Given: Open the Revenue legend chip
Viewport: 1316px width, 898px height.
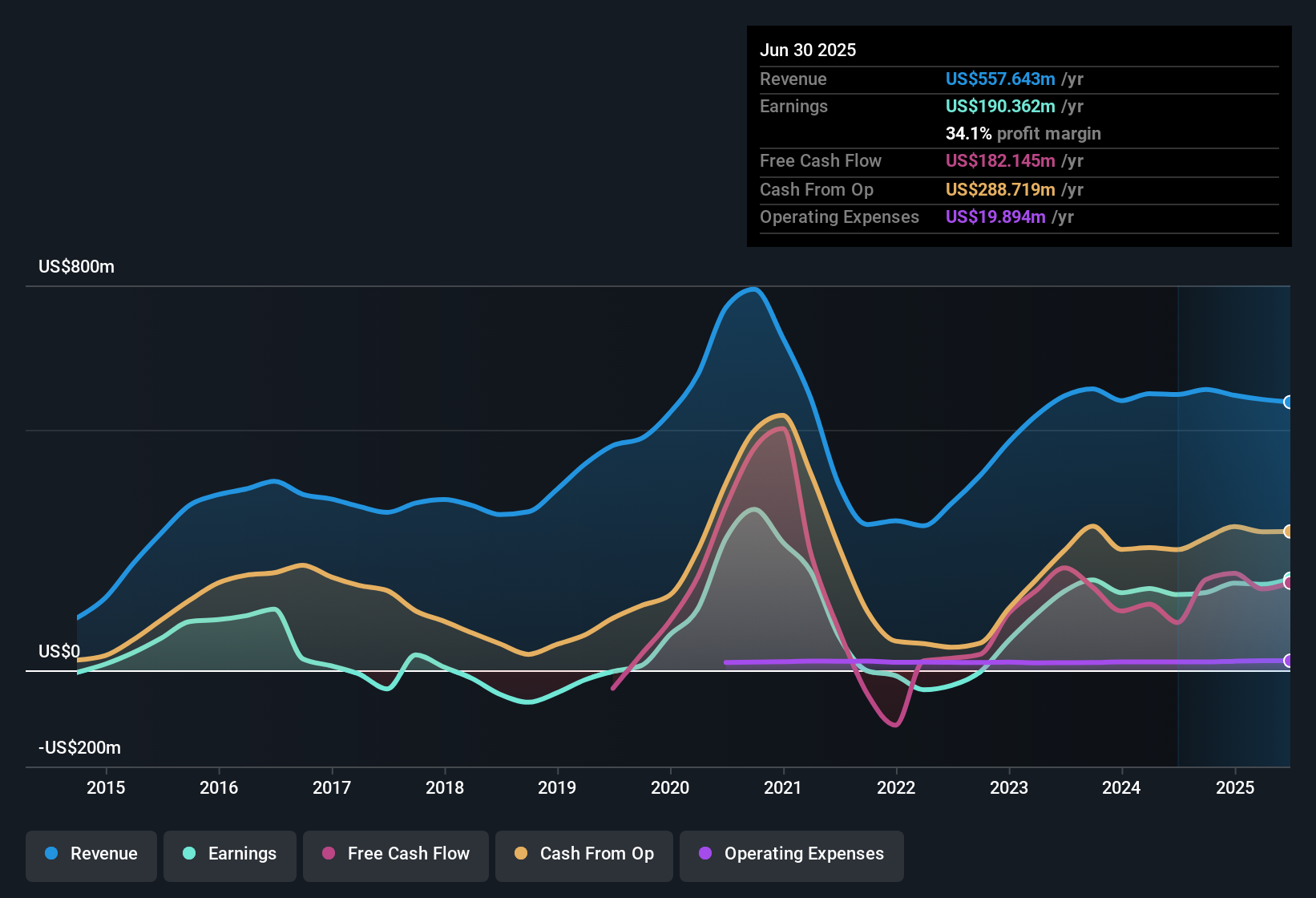Looking at the screenshot, I should (x=91, y=854).
